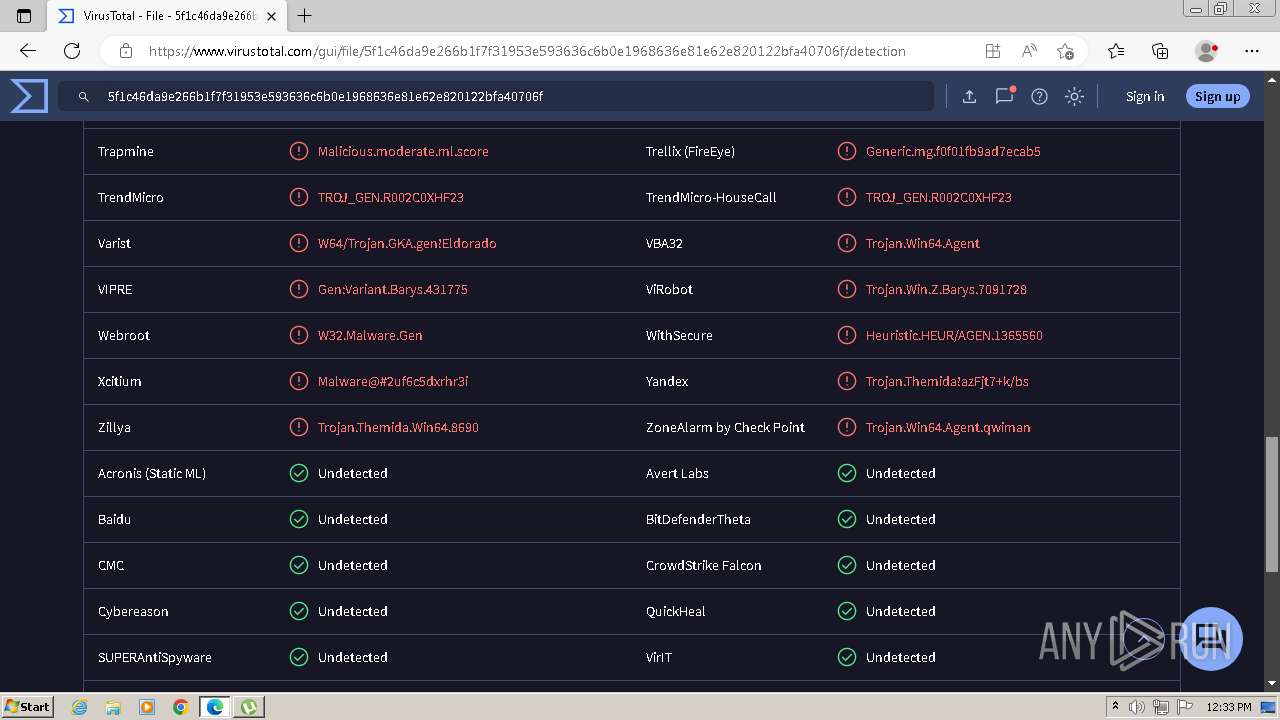Select W32.Malware.Gen detection text
1280x720 pixels.
coord(370,335)
